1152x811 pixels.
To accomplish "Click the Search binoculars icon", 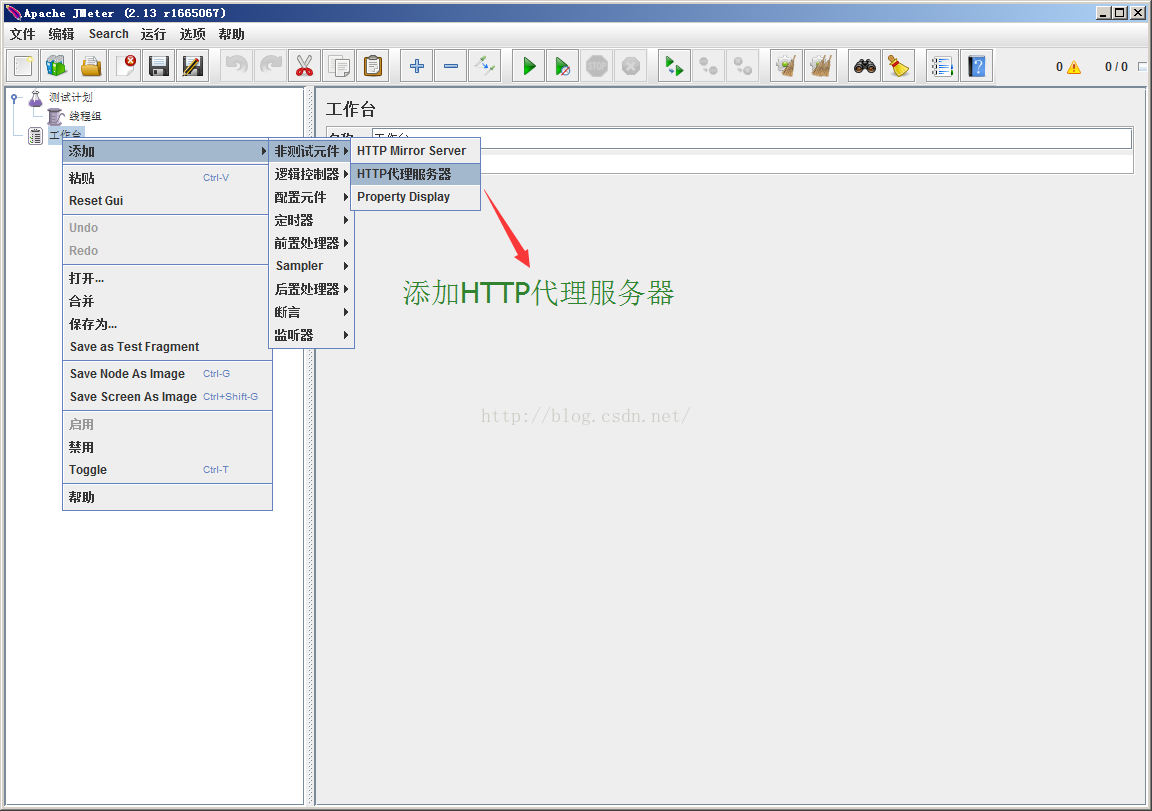I will [x=864, y=66].
